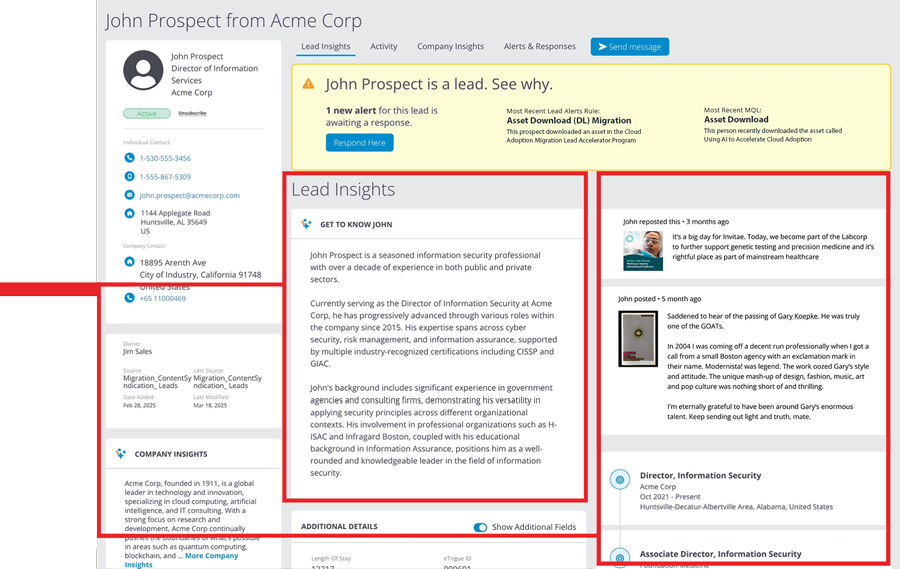Click the Unsubscribe link
Viewport: 900px width, 569px height.
[x=192, y=113]
